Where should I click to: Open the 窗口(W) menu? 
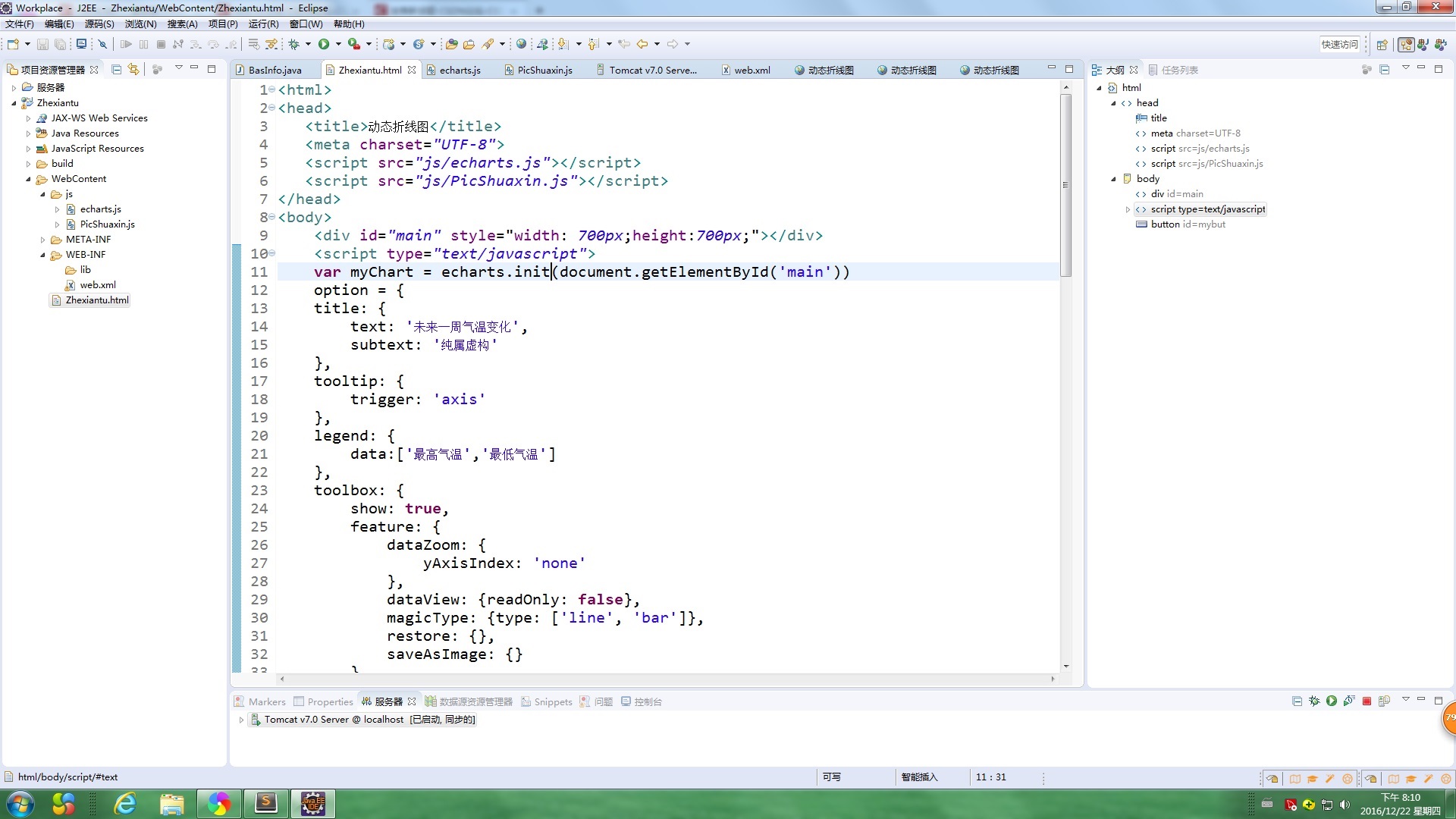[306, 24]
